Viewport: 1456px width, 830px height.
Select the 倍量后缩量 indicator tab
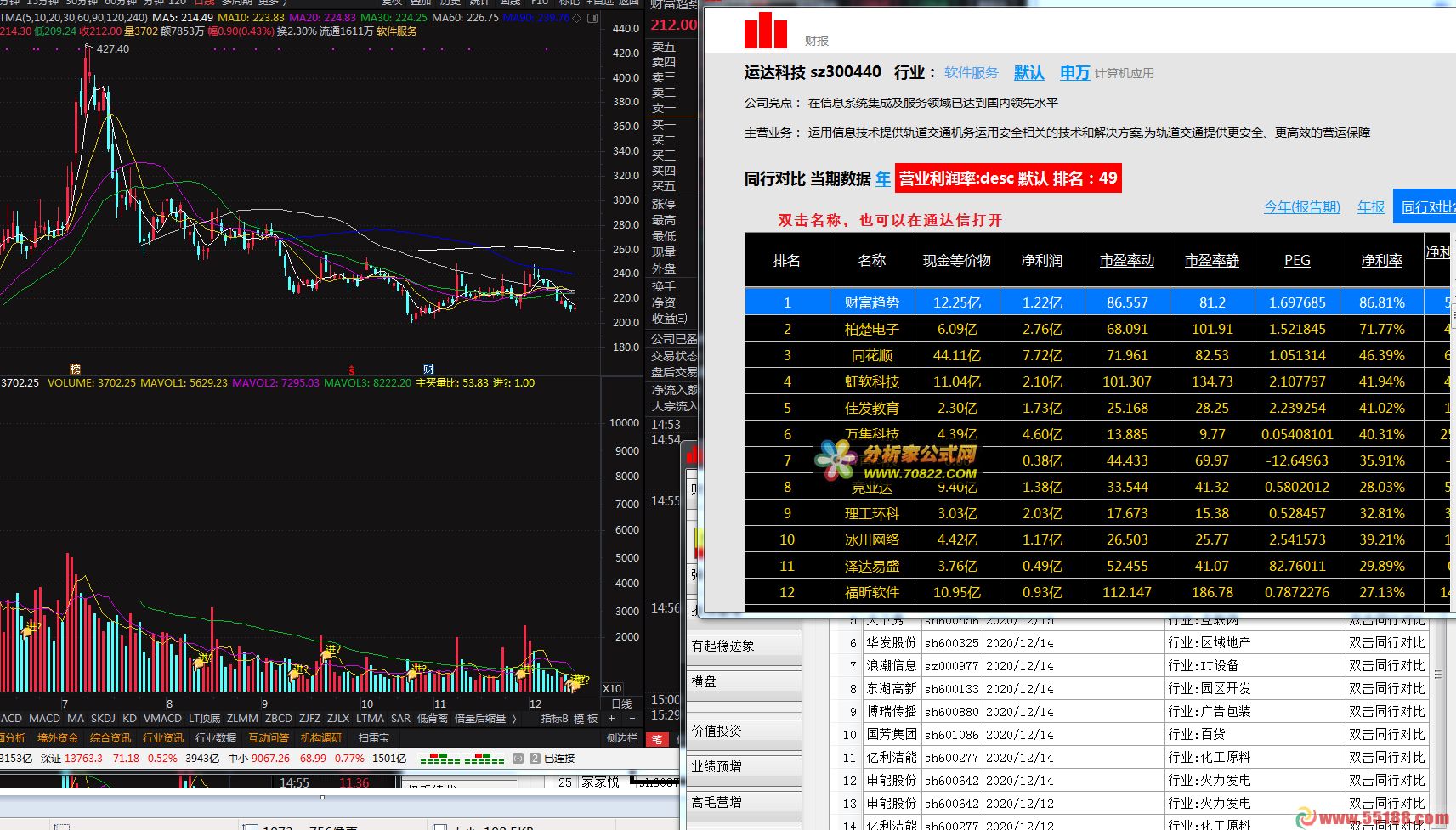coord(480,719)
